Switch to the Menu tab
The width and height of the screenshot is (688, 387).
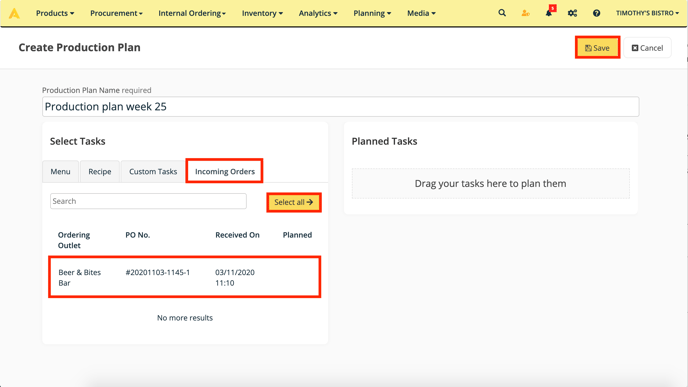click(x=61, y=172)
